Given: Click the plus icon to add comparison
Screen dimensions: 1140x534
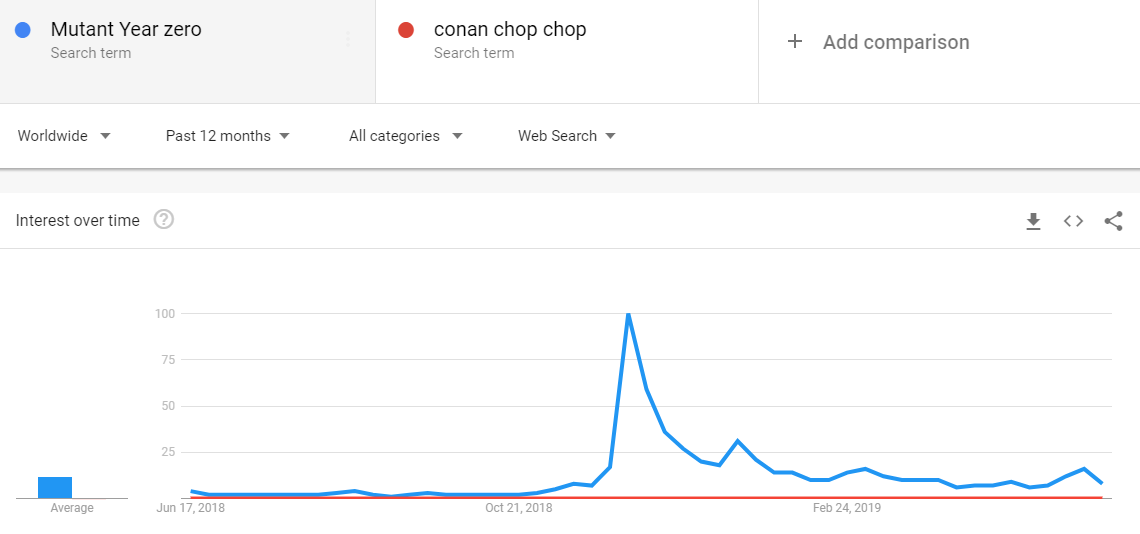Looking at the screenshot, I should tap(795, 41).
